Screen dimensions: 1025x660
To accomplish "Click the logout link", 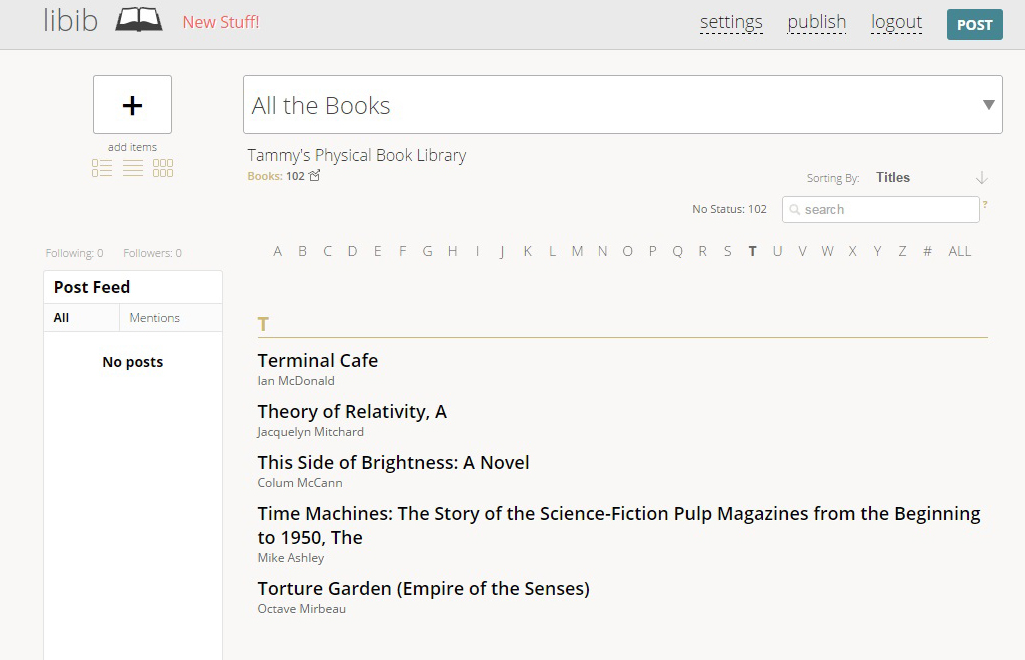I will click(896, 22).
